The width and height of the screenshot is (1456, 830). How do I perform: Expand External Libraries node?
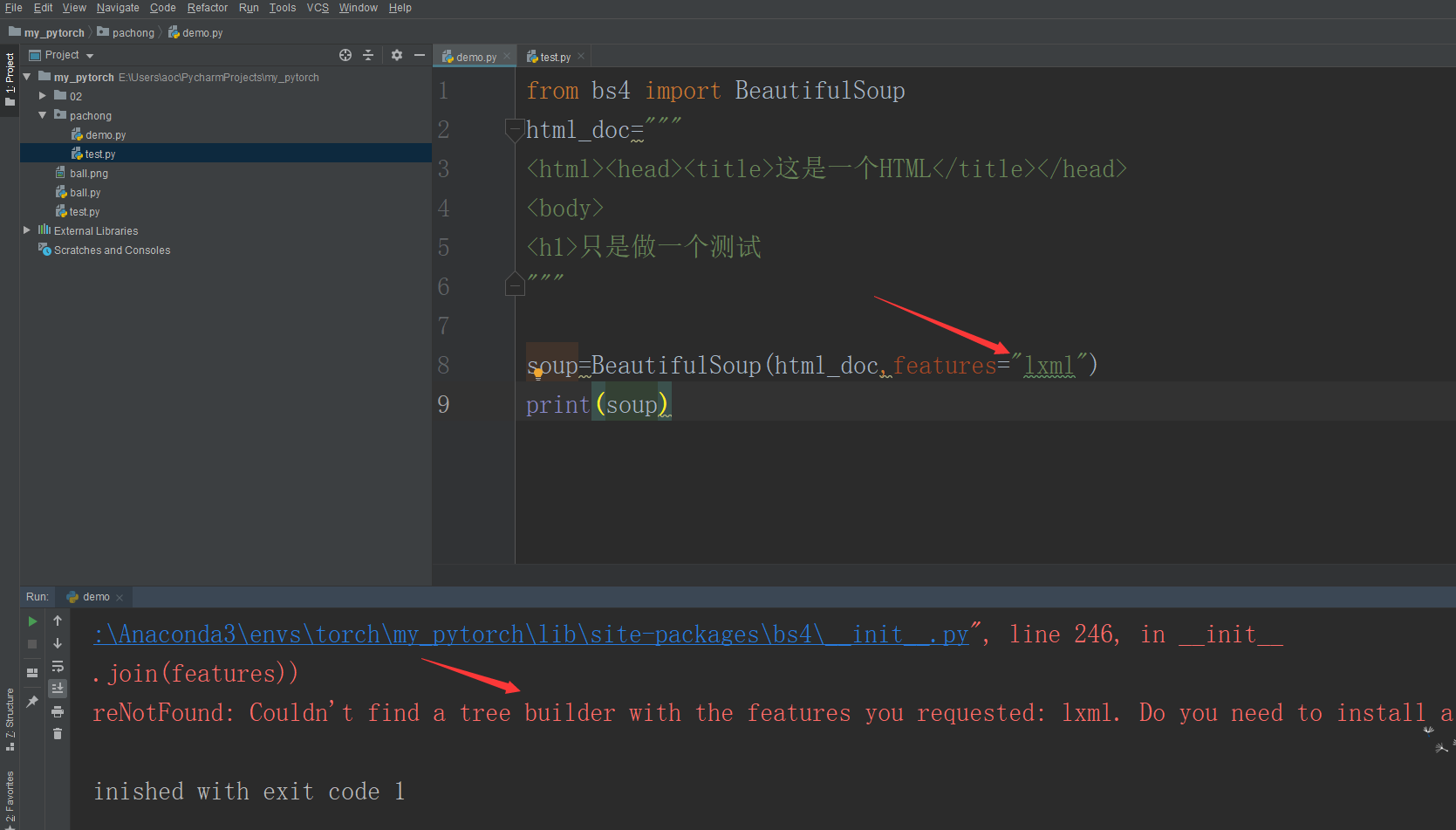(x=27, y=230)
